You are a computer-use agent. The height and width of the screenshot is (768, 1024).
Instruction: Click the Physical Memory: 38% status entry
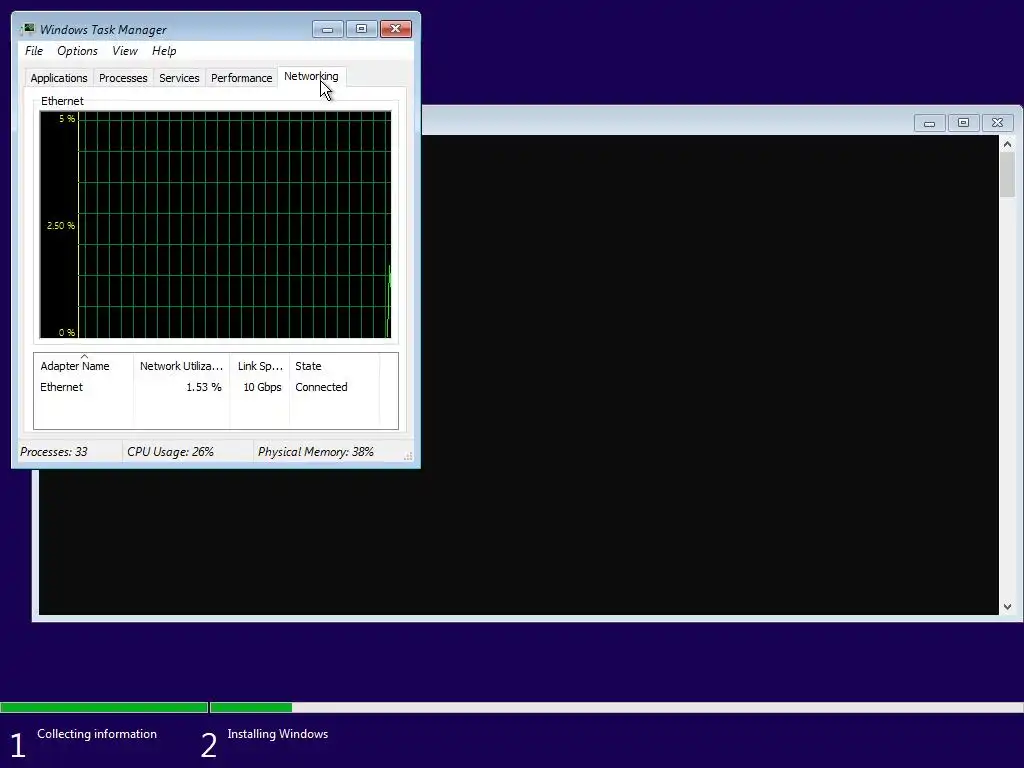315,451
